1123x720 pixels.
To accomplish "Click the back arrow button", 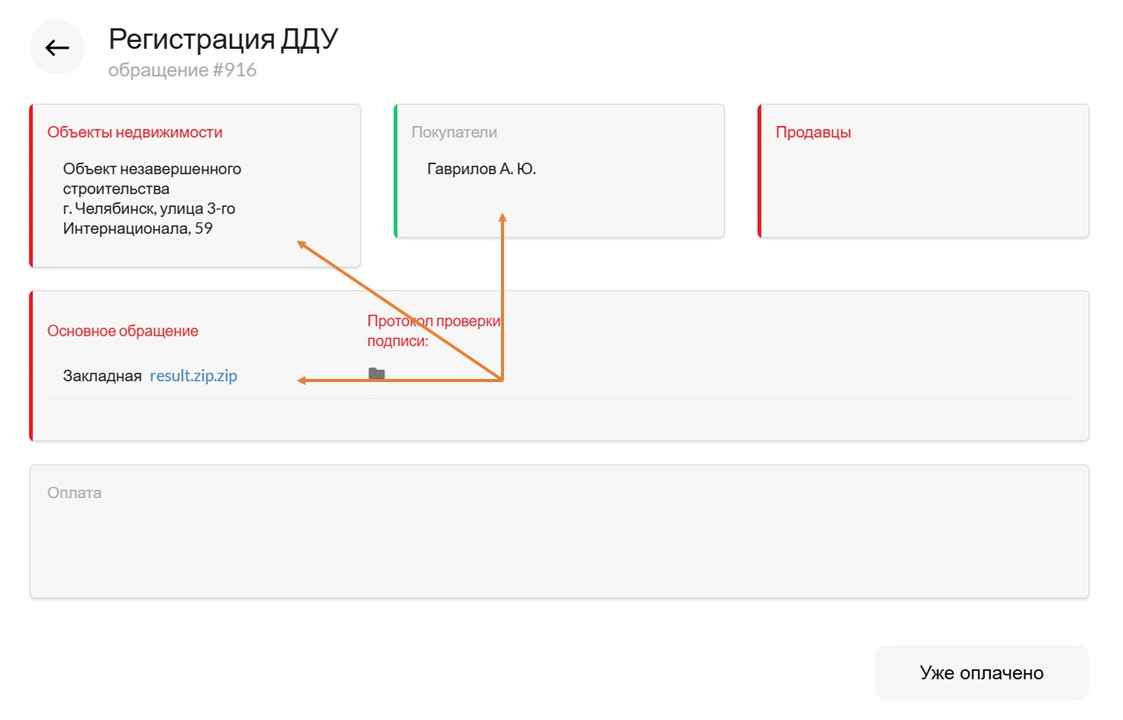I will 57,48.
